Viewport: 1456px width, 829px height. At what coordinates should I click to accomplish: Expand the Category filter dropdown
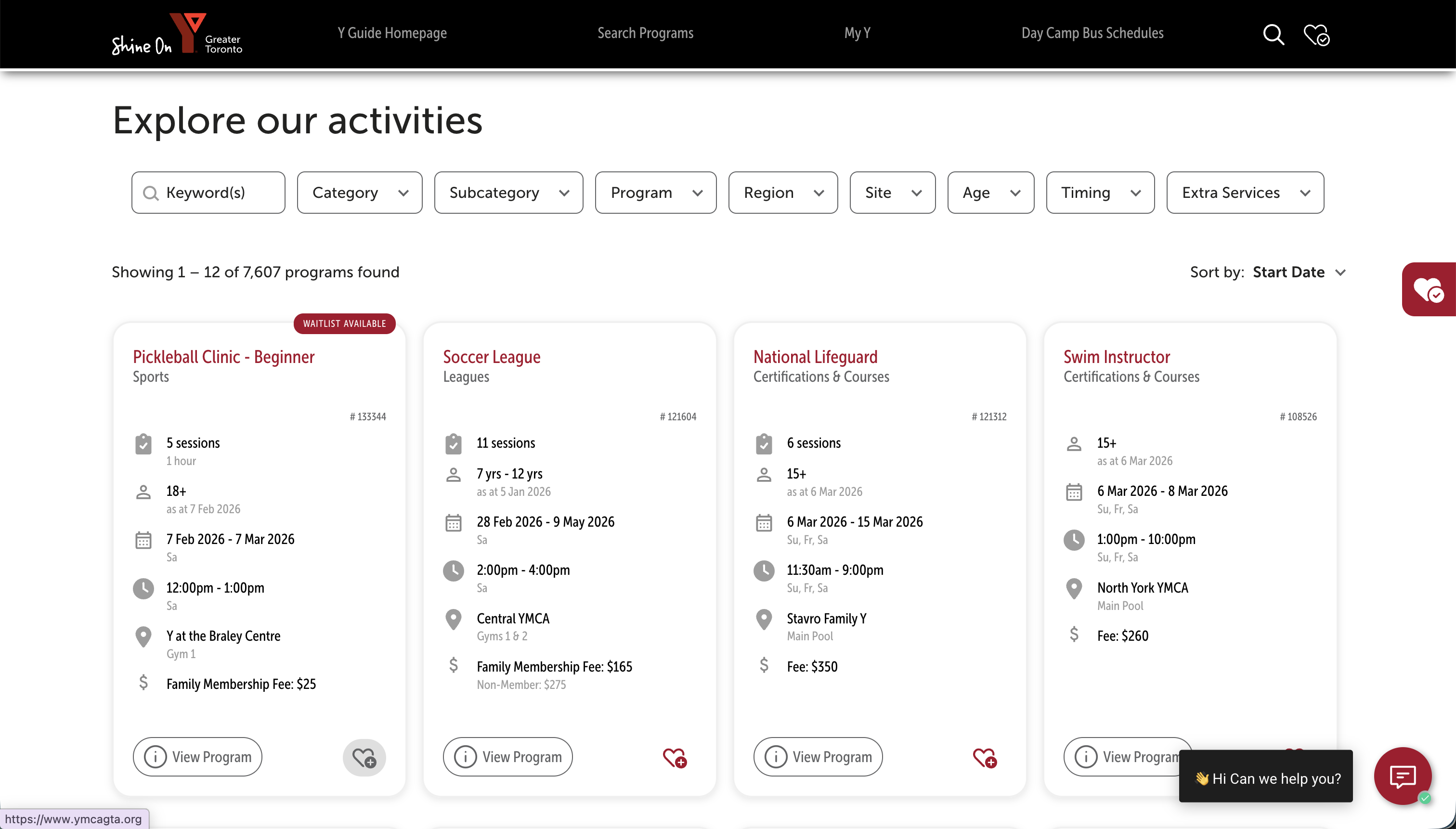[359, 193]
